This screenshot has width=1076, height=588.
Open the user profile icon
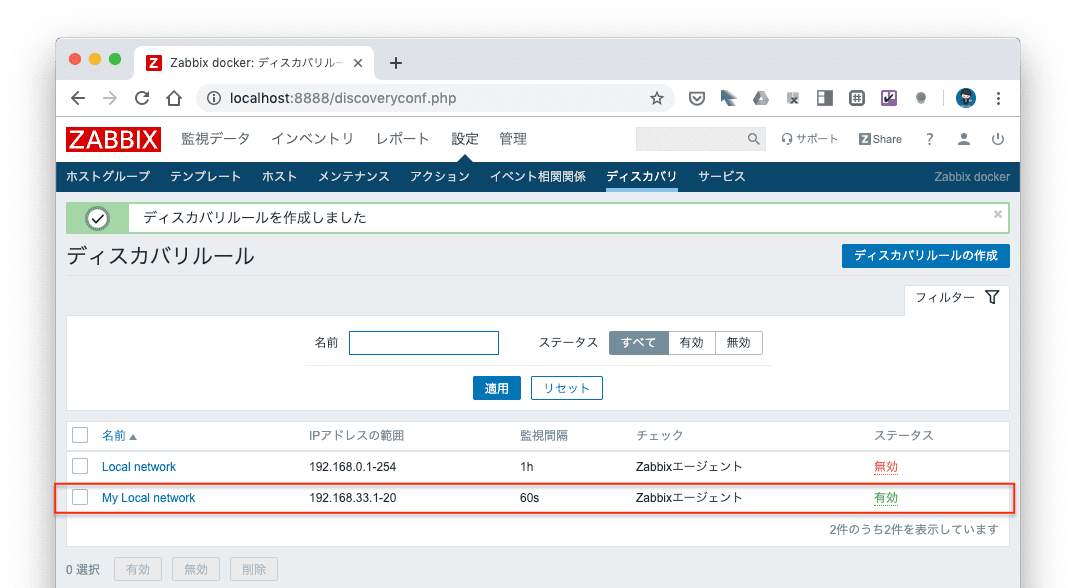[x=963, y=139]
